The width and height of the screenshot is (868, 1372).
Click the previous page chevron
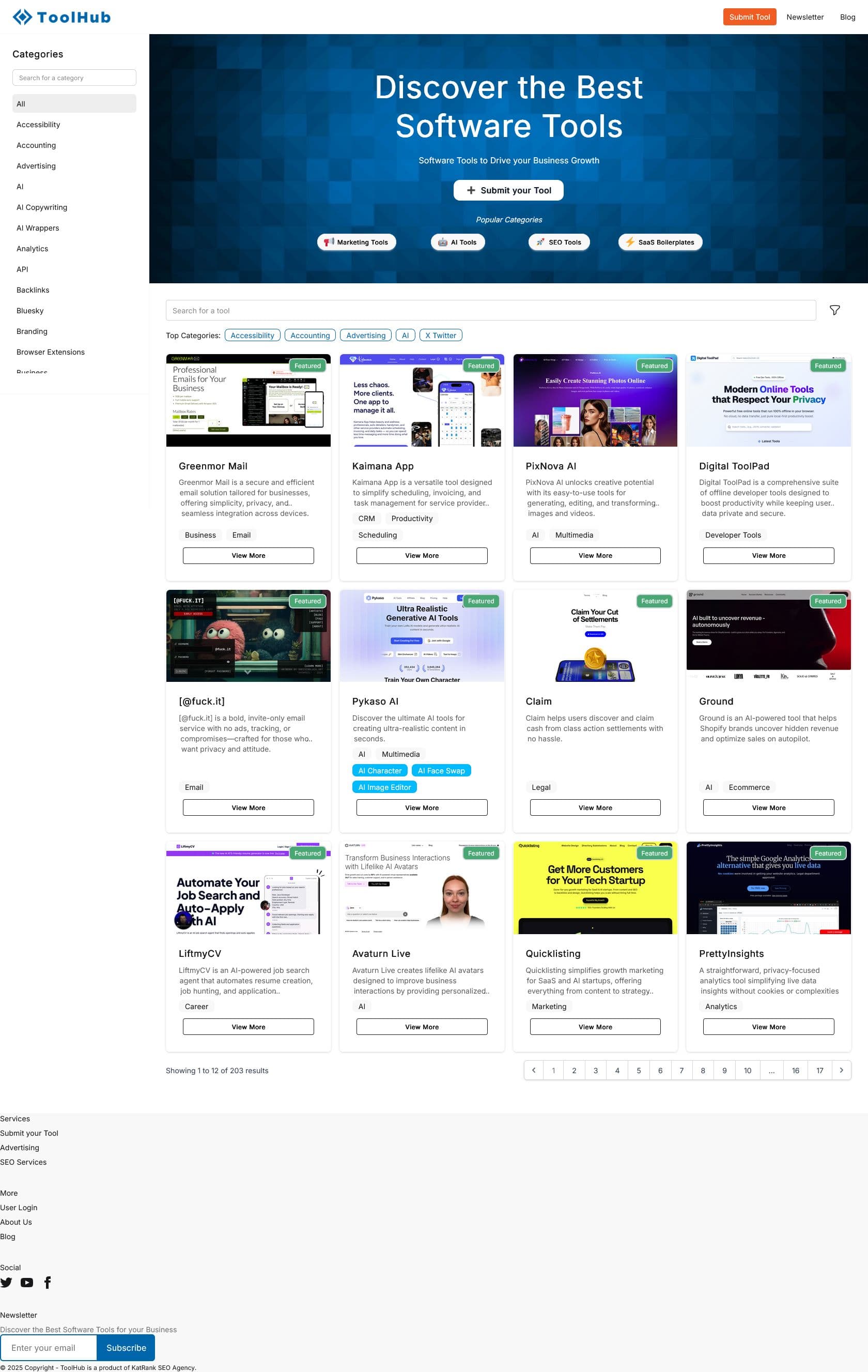tap(533, 1070)
